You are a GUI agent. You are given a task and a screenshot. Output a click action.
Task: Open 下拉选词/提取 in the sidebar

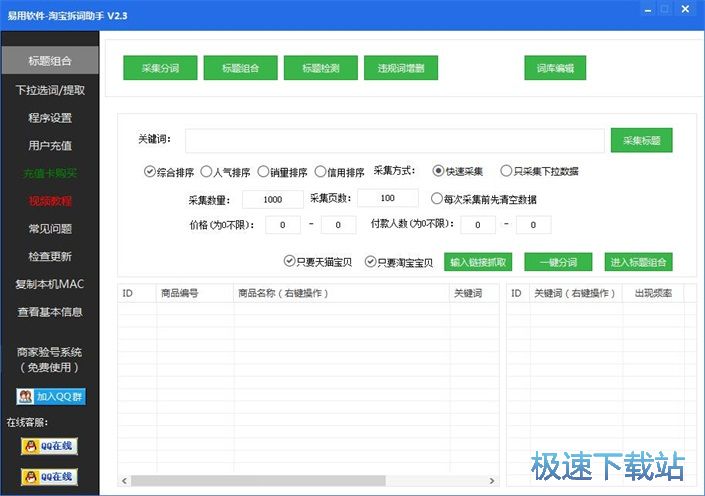(49, 90)
